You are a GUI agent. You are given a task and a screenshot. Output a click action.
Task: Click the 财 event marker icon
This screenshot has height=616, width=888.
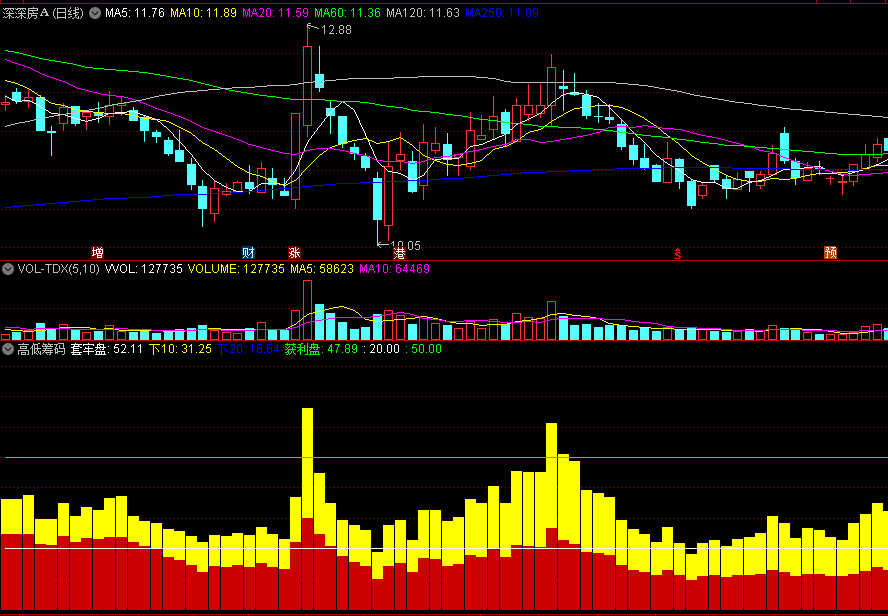click(x=248, y=253)
